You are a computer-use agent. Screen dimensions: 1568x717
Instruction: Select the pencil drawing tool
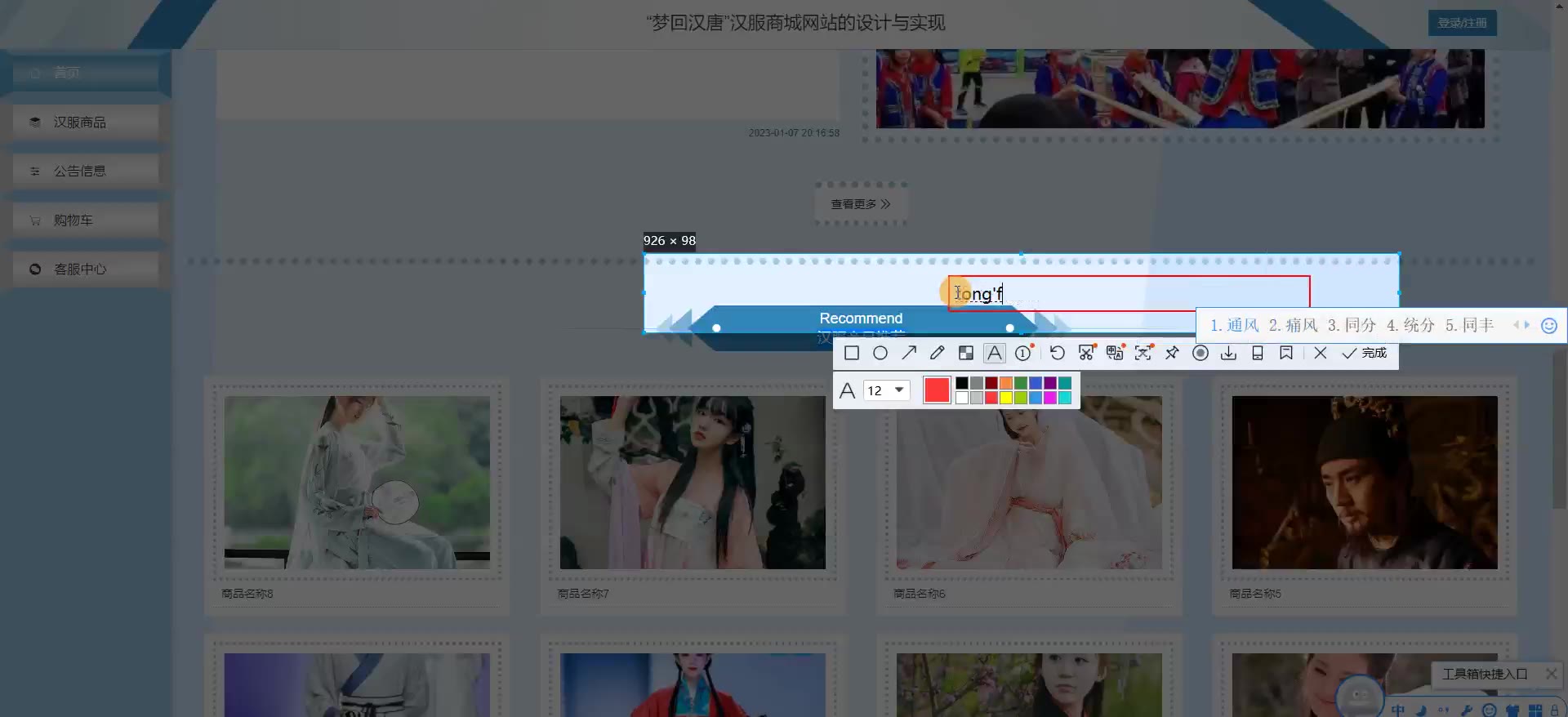(x=938, y=353)
